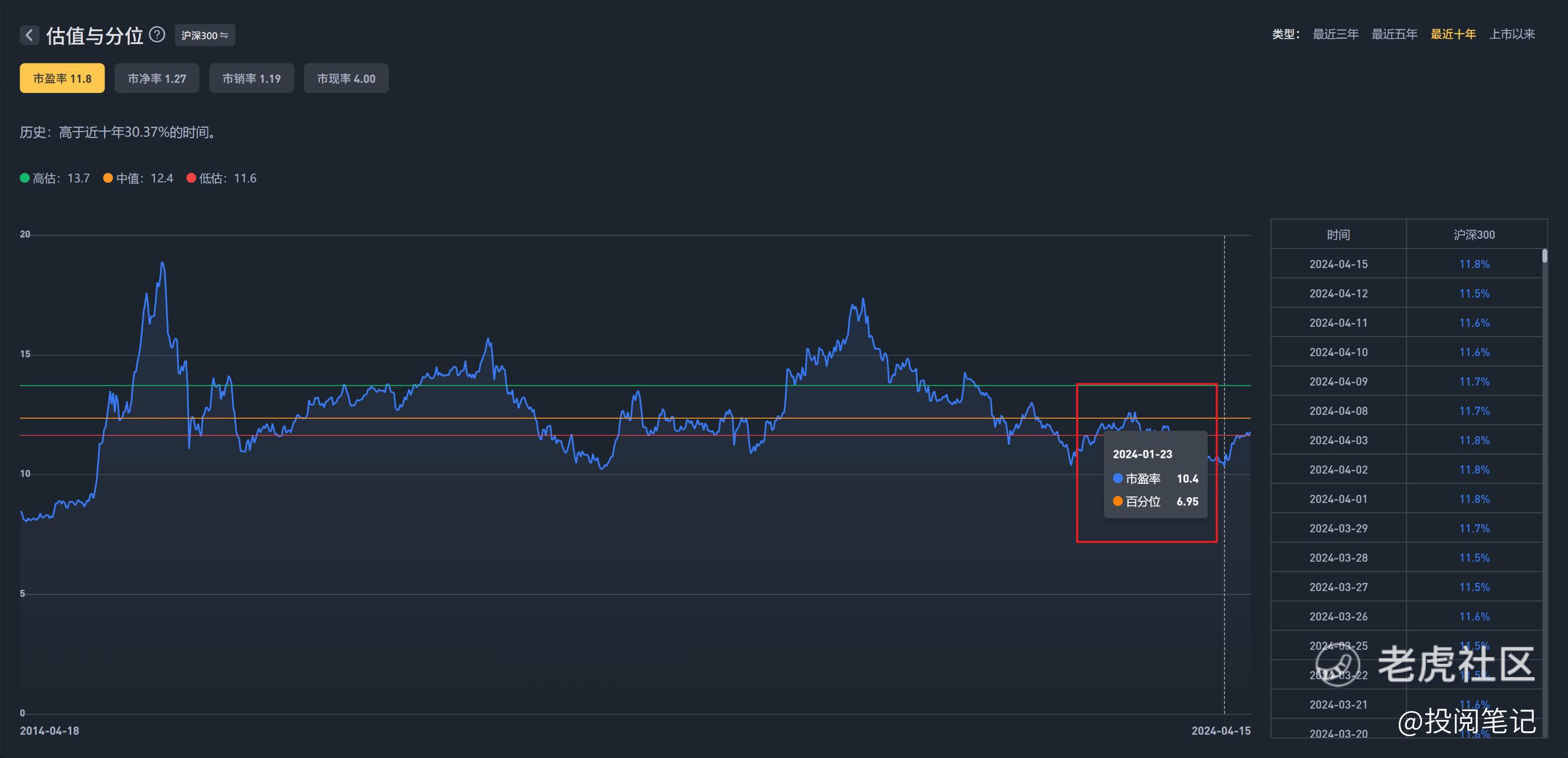Viewport: 1568px width, 758px height.
Task: Click the 时间 column header
Action: [1338, 235]
